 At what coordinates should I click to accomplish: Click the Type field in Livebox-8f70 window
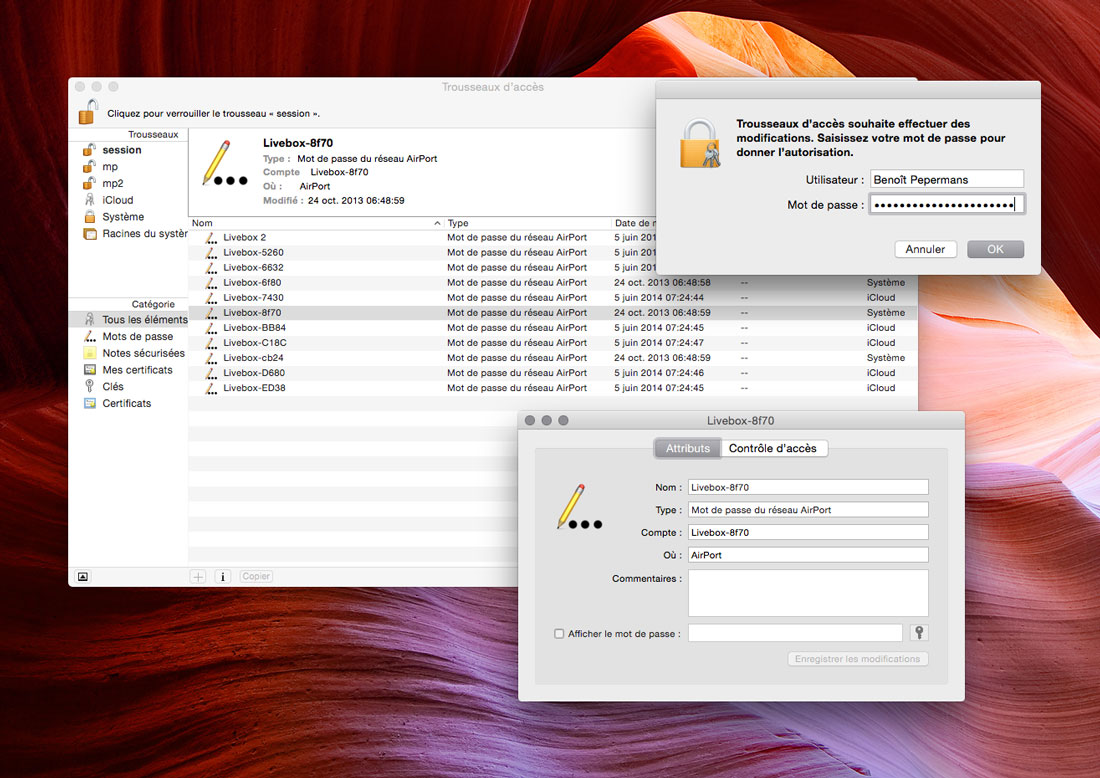coord(808,510)
